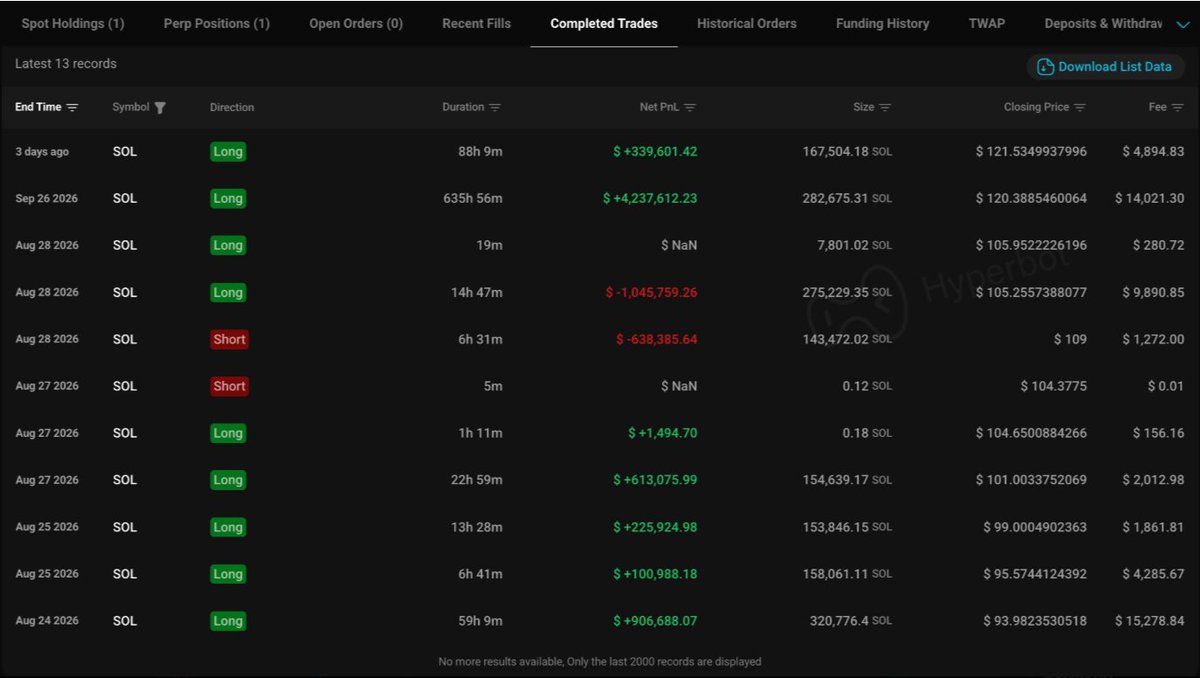Open the Historical Orders tab
1200x678 pixels.
(747, 23)
